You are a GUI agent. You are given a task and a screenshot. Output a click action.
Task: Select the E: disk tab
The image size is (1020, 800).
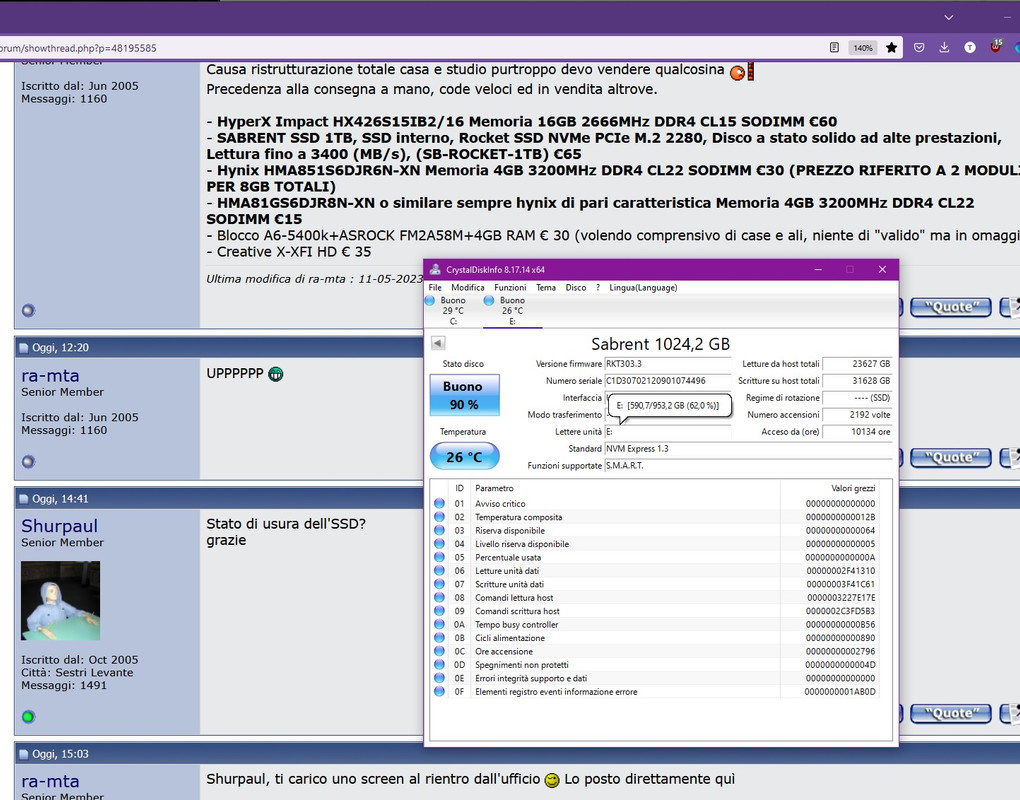tap(512, 311)
